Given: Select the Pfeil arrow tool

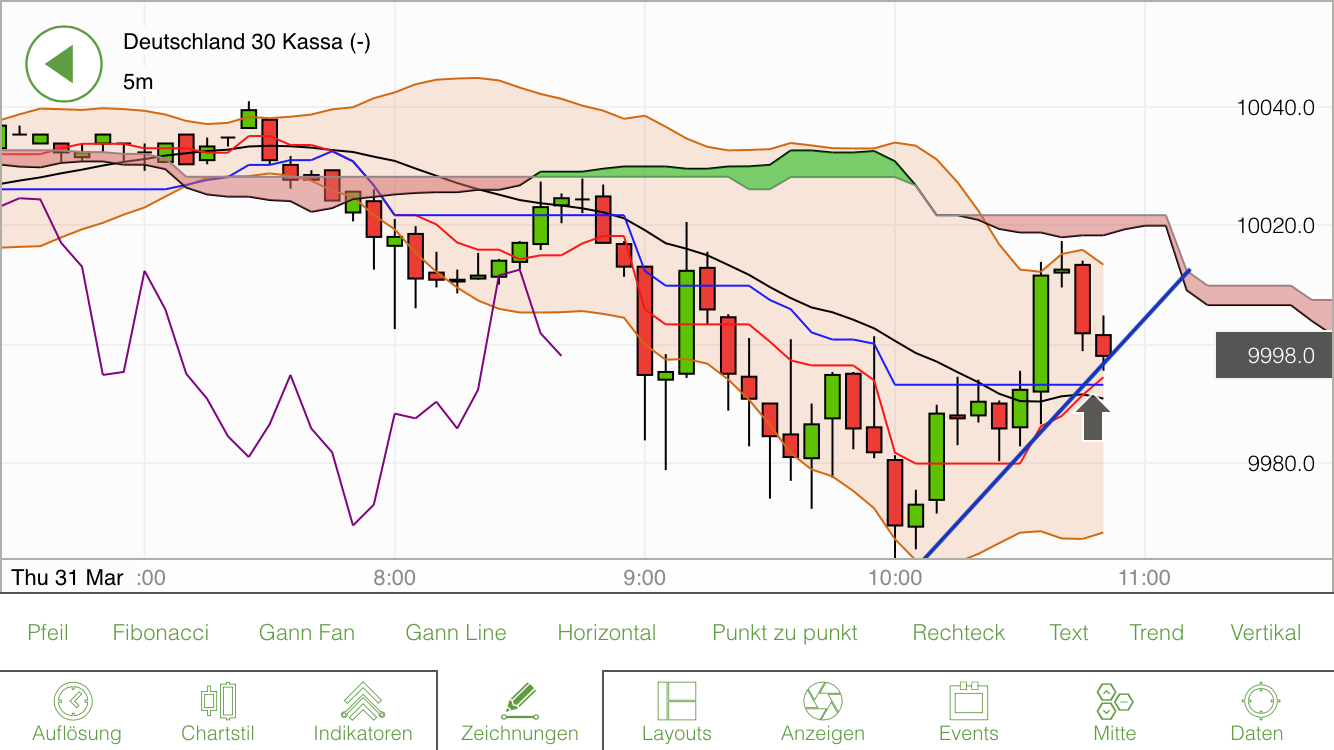Looking at the screenshot, I should (x=48, y=632).
